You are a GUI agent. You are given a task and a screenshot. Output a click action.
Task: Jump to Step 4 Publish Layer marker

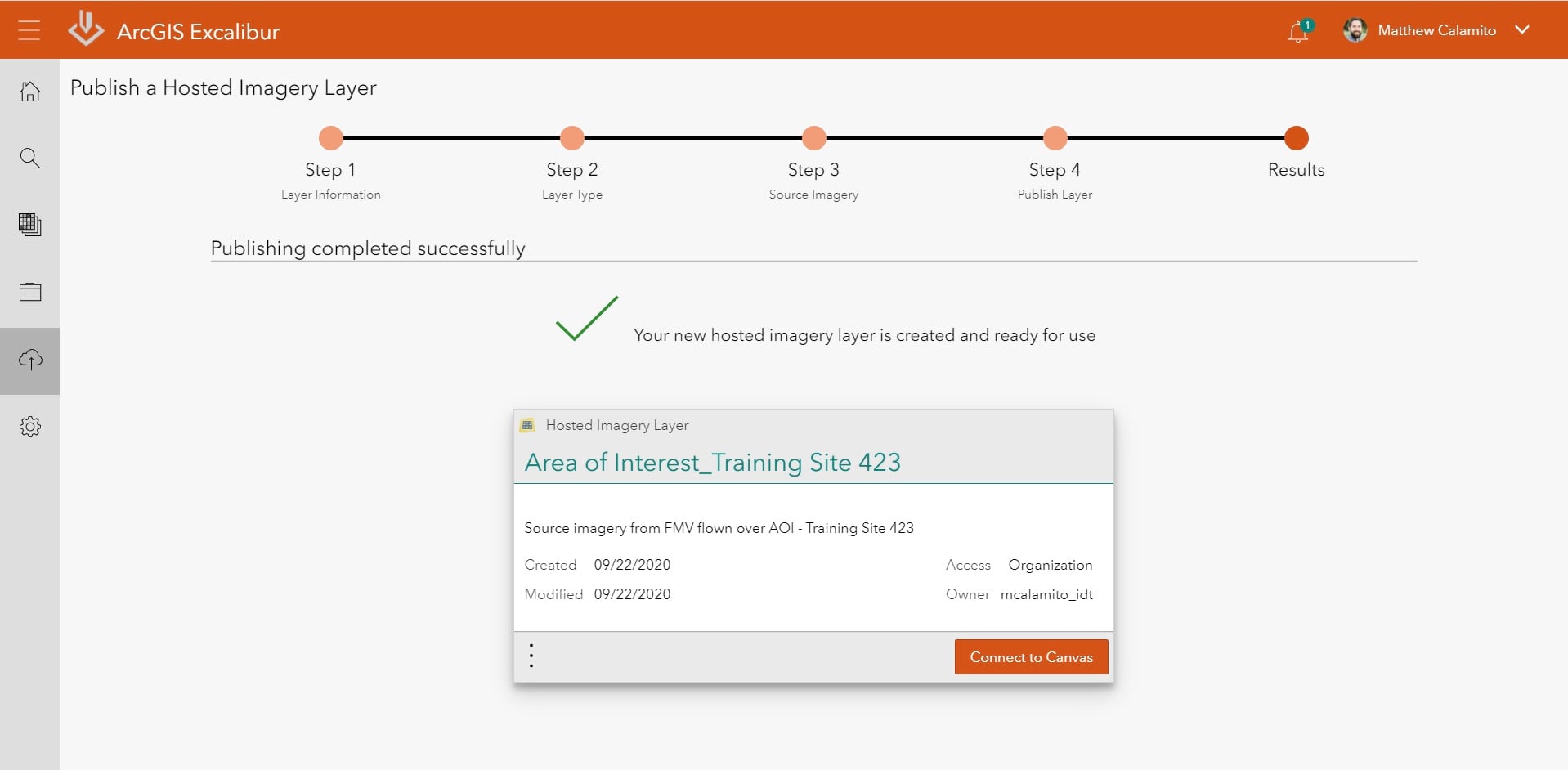pos(1055,138)
